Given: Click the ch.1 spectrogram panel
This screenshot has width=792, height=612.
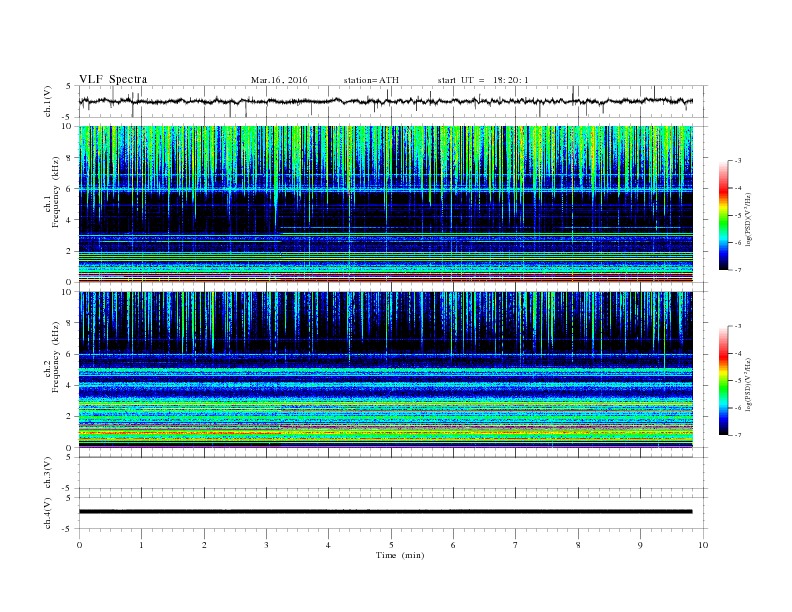Looking at the screenshot, I should pos(386,204).
